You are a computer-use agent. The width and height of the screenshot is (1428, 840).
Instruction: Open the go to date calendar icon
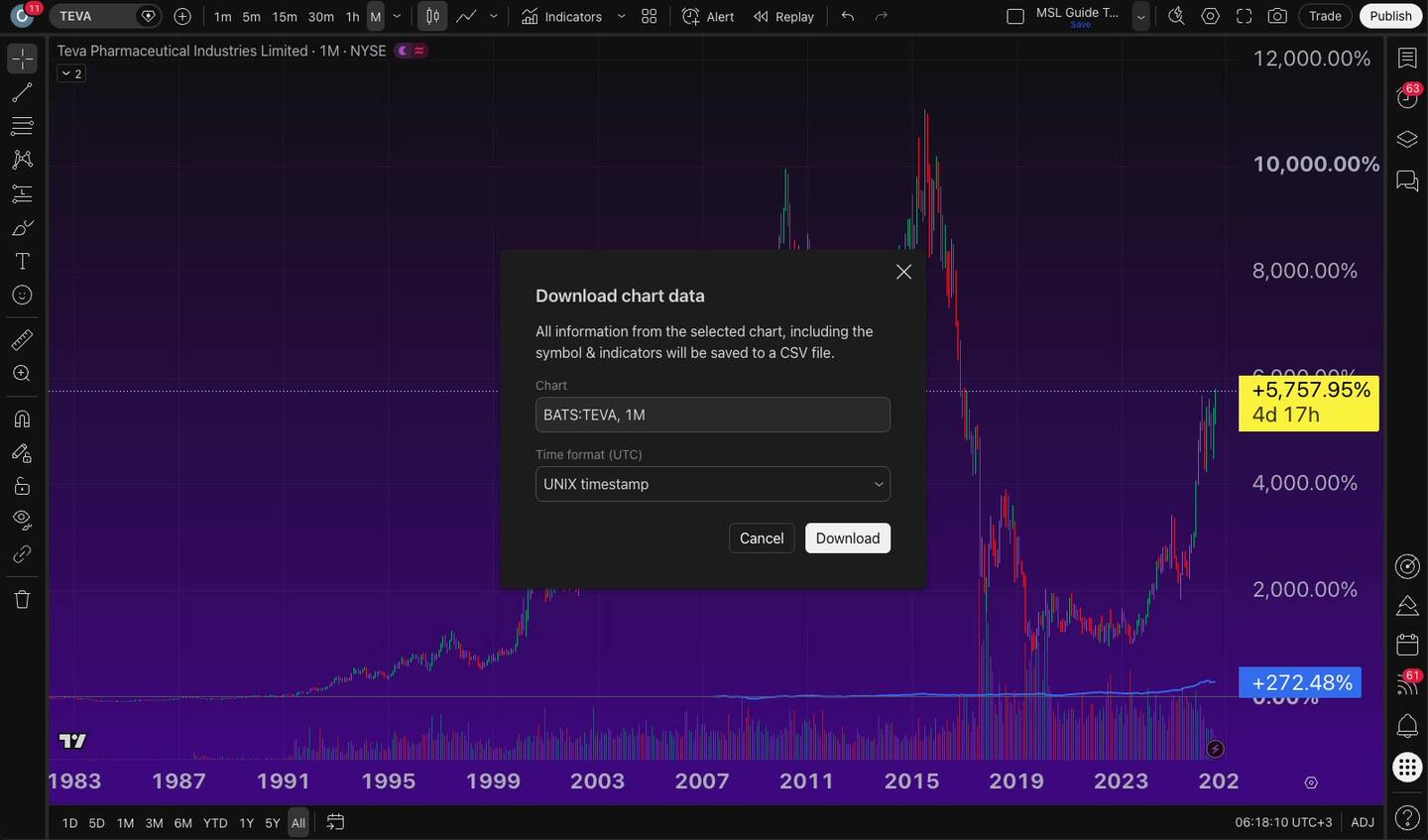335,822
